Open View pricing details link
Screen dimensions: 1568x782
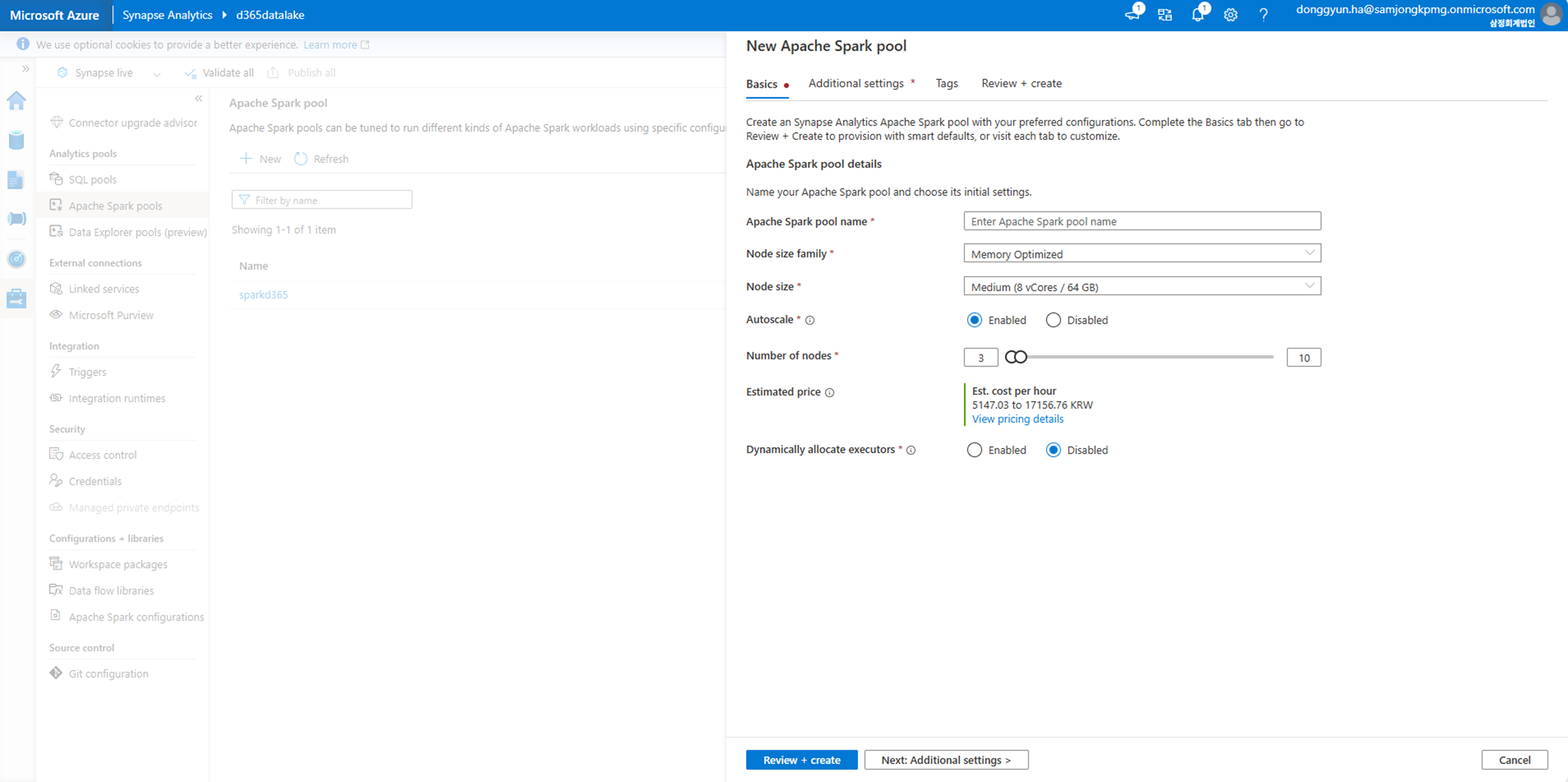click(x=1018, y=419)
